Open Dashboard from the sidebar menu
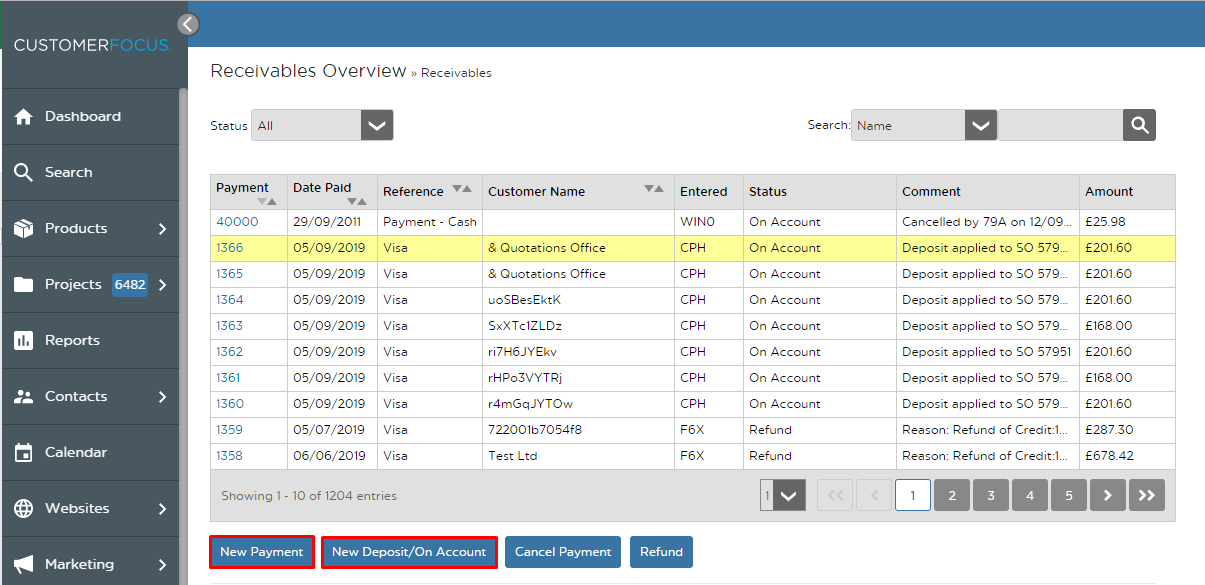This screenshot has height=585, width=1205. pyautogui.click(x=90, y=116)
